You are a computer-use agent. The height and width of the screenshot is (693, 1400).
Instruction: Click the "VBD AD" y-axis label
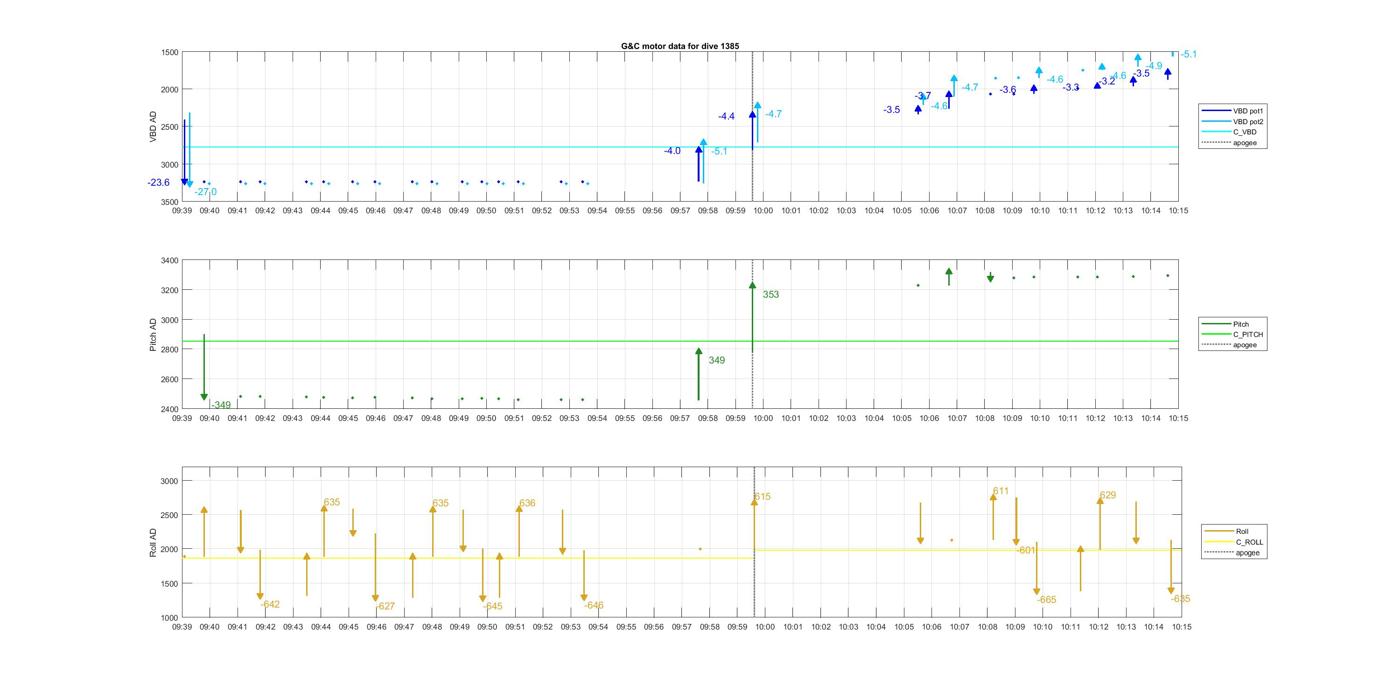click(153, 127)
